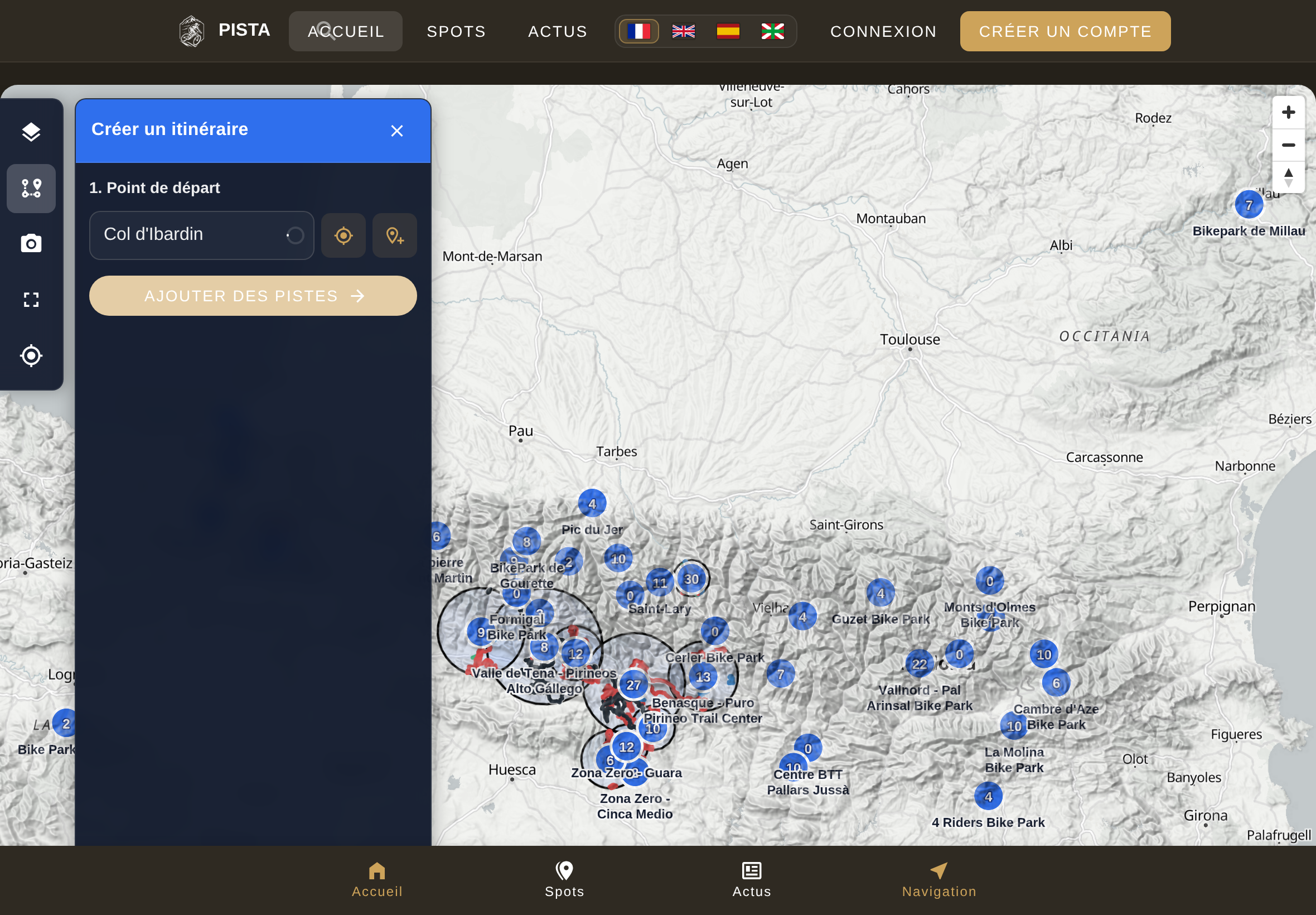
Task: Toggle fullscreen map view
Action: (x=31, y=300)
